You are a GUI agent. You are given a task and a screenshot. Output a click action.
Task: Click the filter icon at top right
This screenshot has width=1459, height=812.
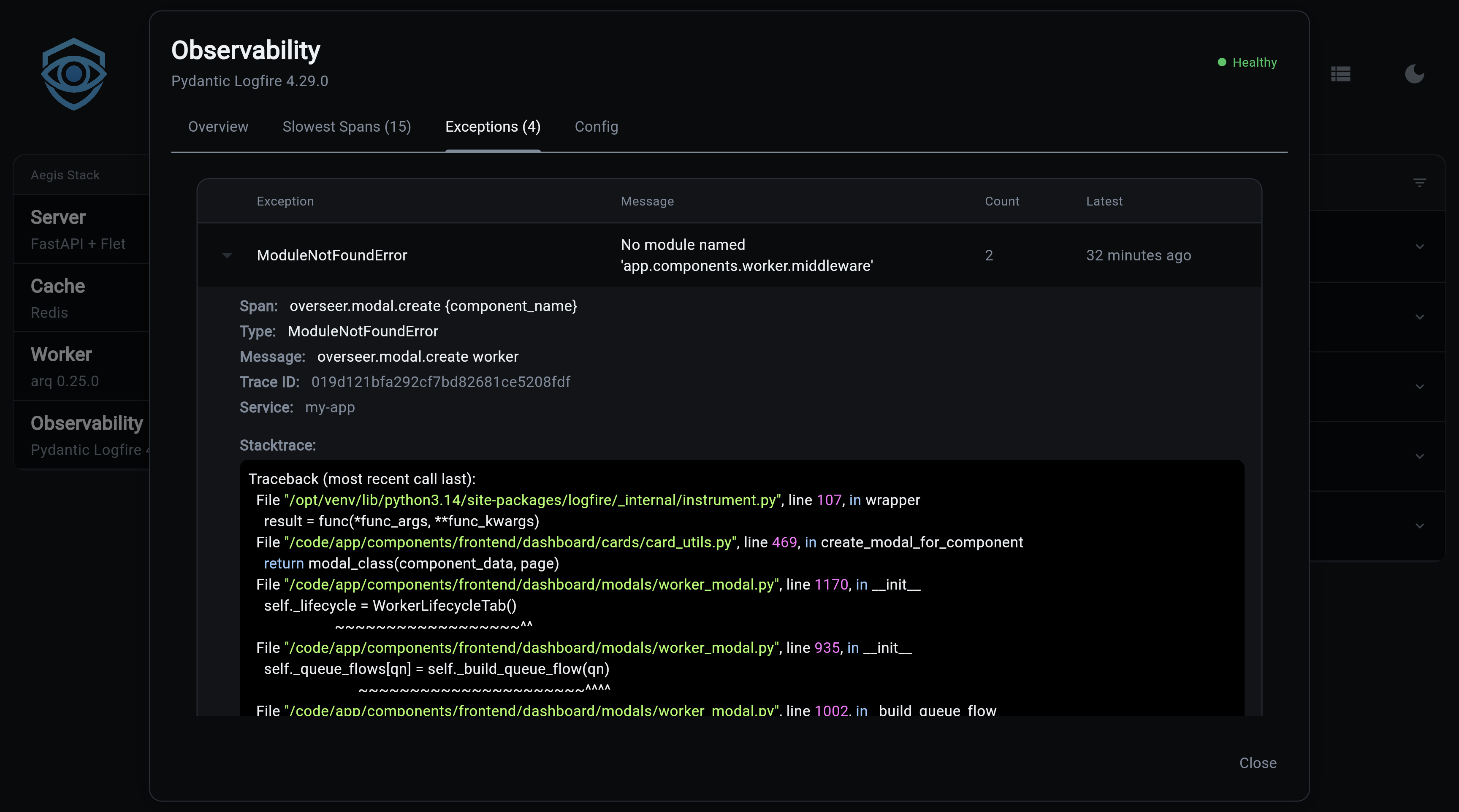pyautogui.click(x=1419, y=182)
